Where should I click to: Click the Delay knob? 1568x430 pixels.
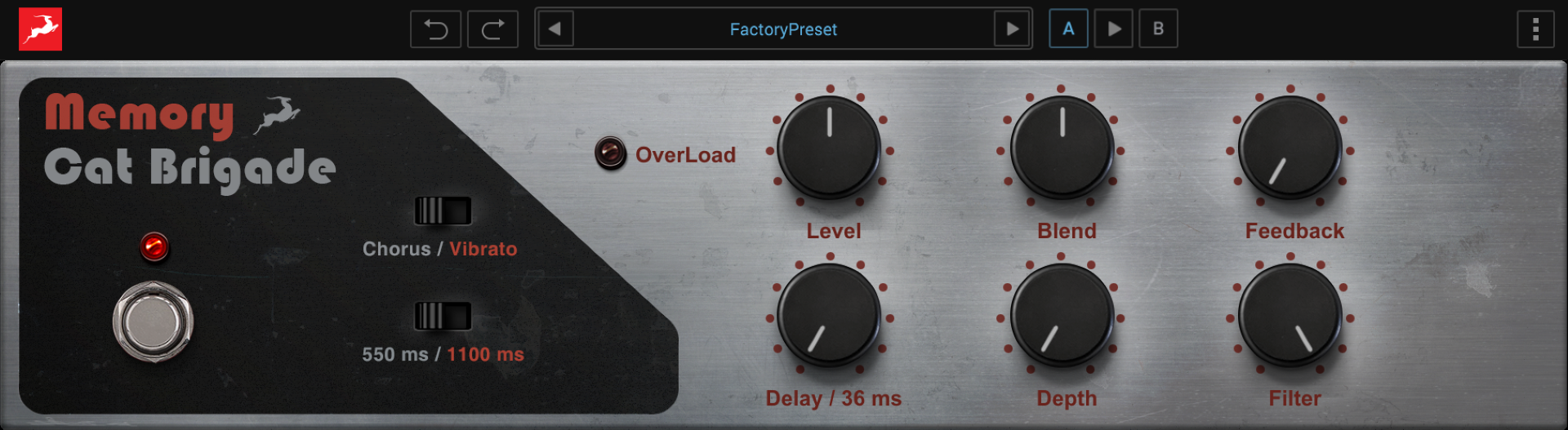point(829,315)
